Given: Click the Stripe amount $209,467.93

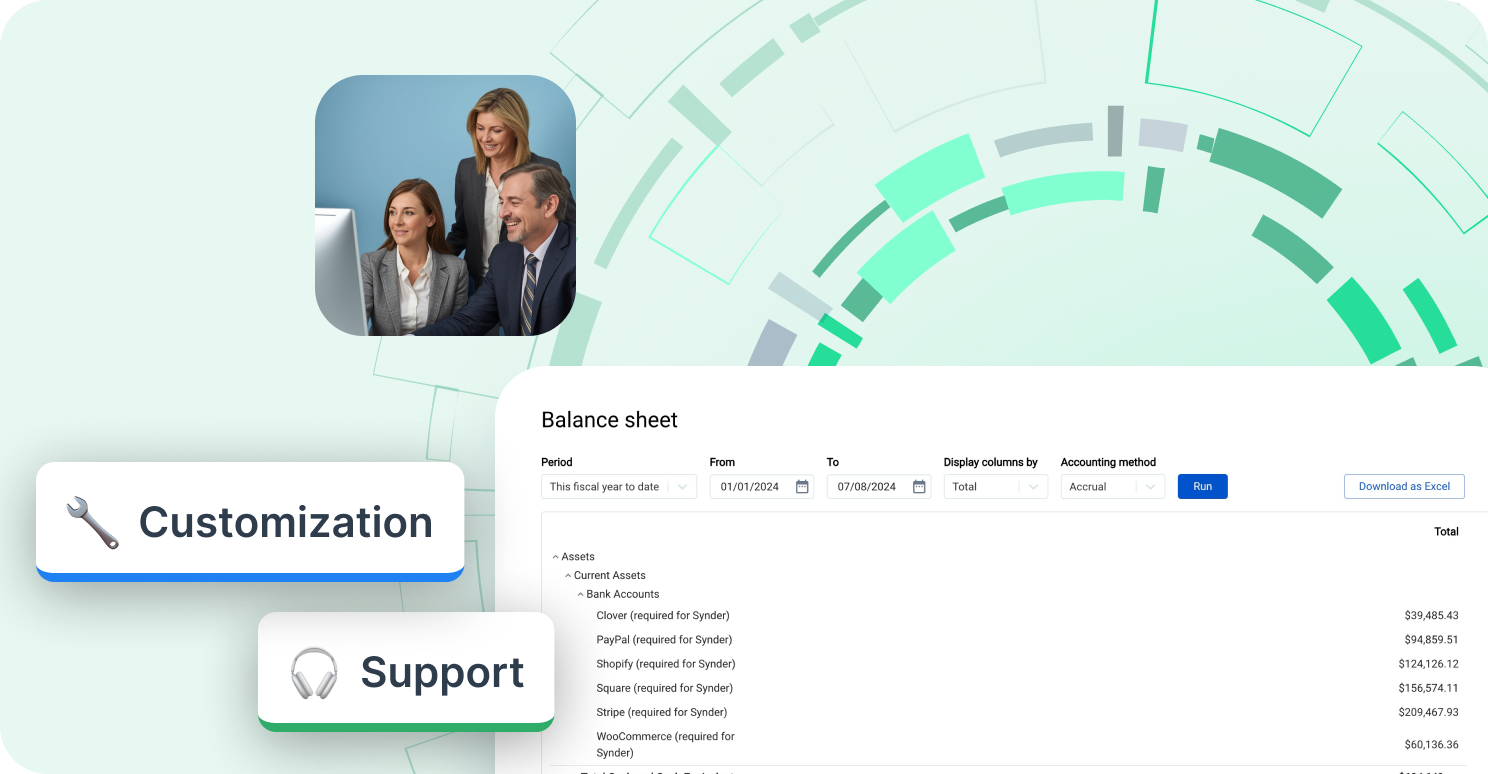Looking at the screenshot, I should [1428, 712].
